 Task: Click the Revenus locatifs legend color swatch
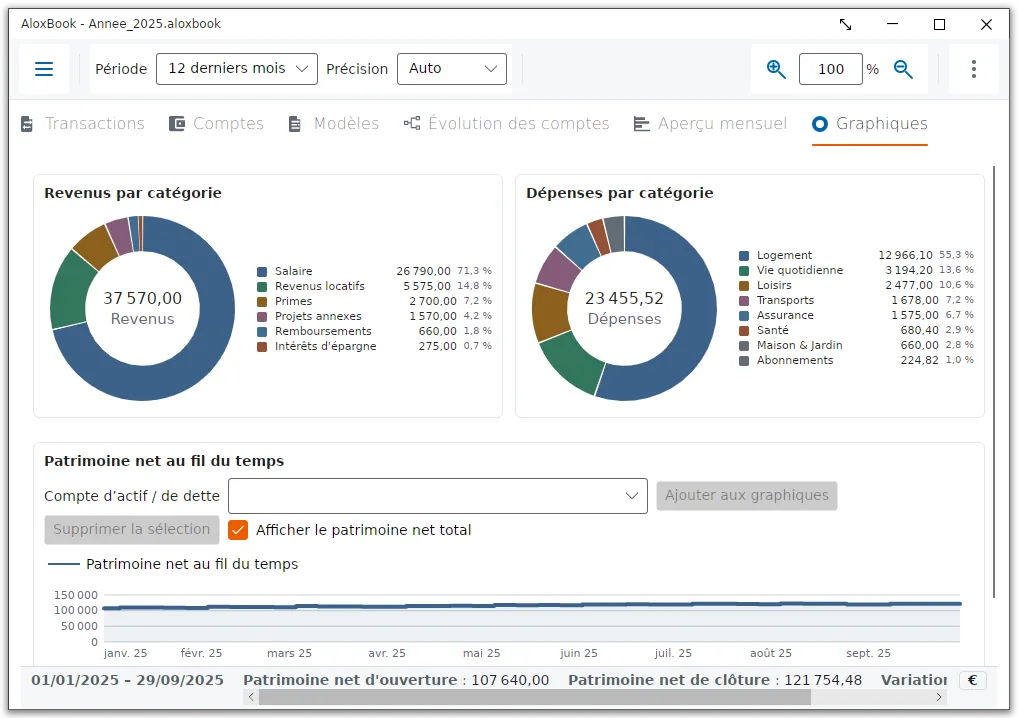262,286
